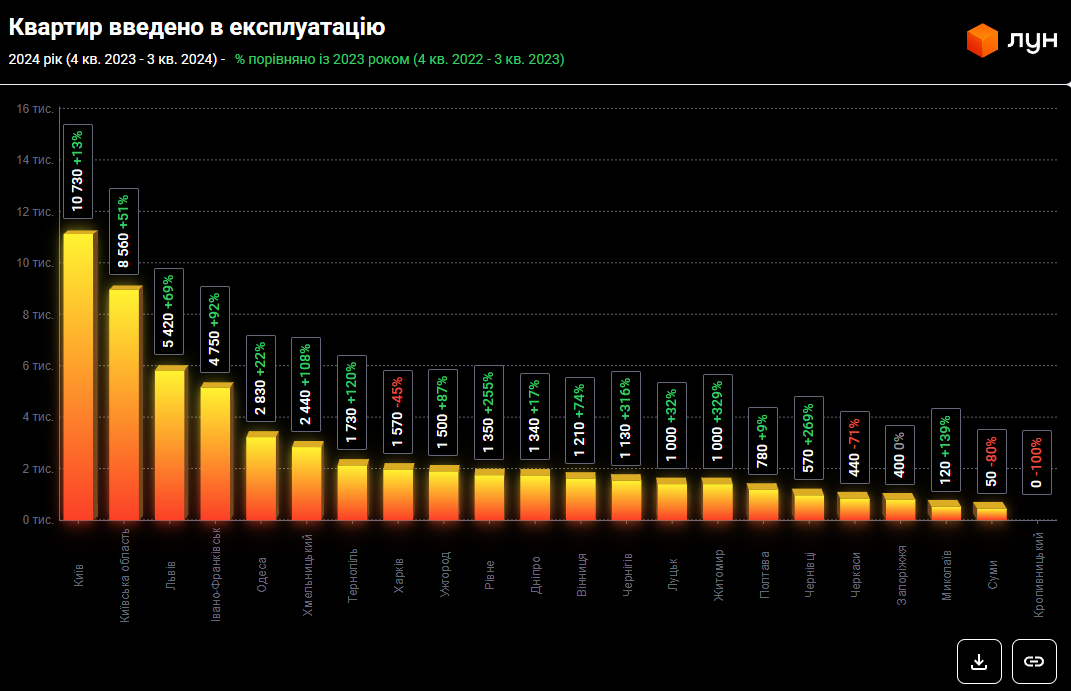1071x691 pixels.
Task: Click the chart title Квартир введено в експлуатацію
Action: coord(197,27)
